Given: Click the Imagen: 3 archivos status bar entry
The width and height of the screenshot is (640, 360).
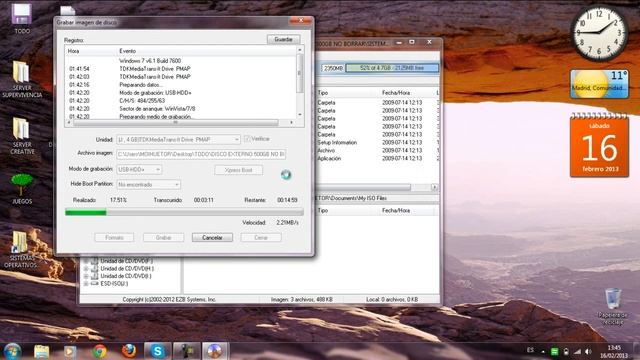Looking at the screenshot, I should pyautogui.click(x=301, y=299).
